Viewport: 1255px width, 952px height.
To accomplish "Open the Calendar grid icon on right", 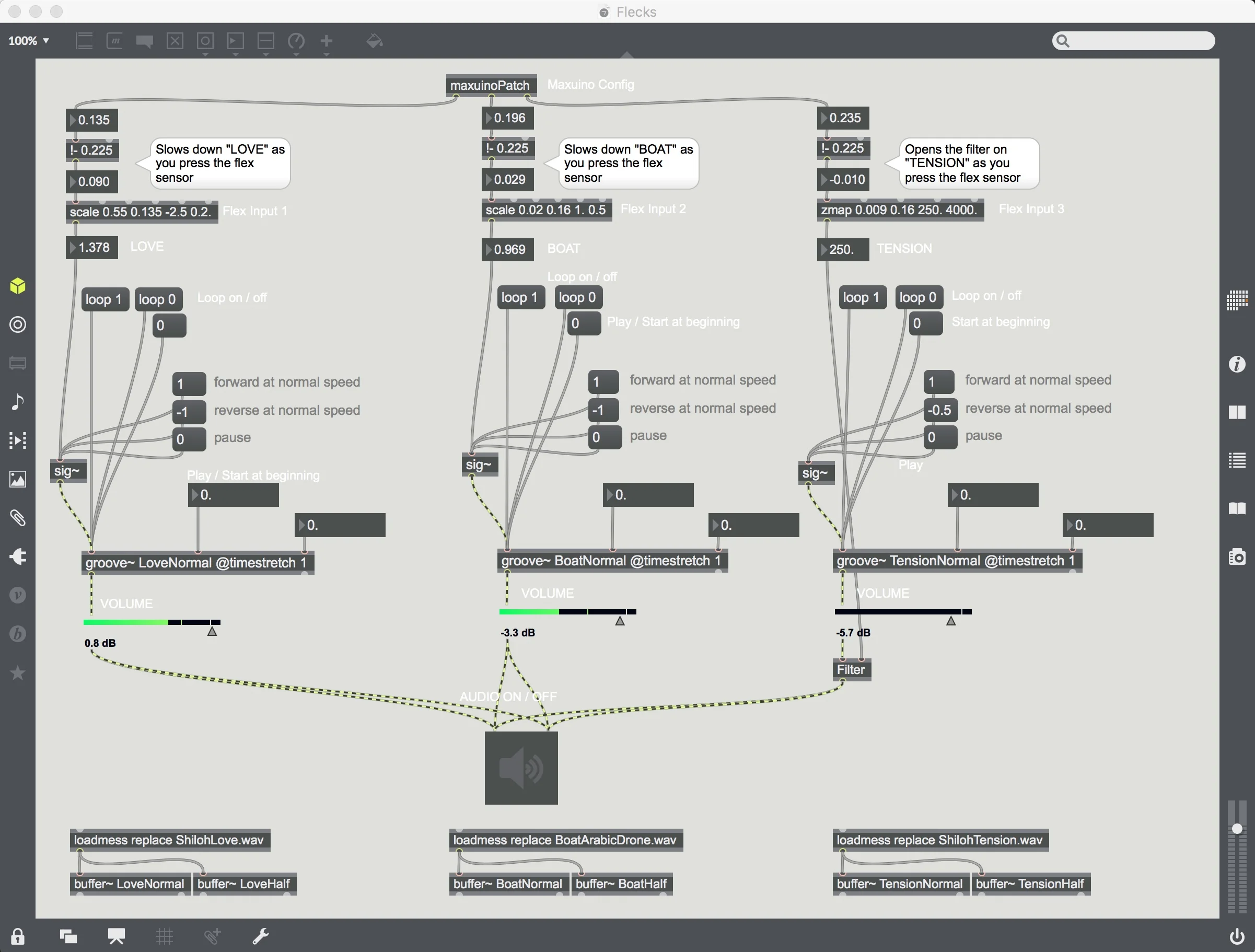I will (x=1237, y=299).
